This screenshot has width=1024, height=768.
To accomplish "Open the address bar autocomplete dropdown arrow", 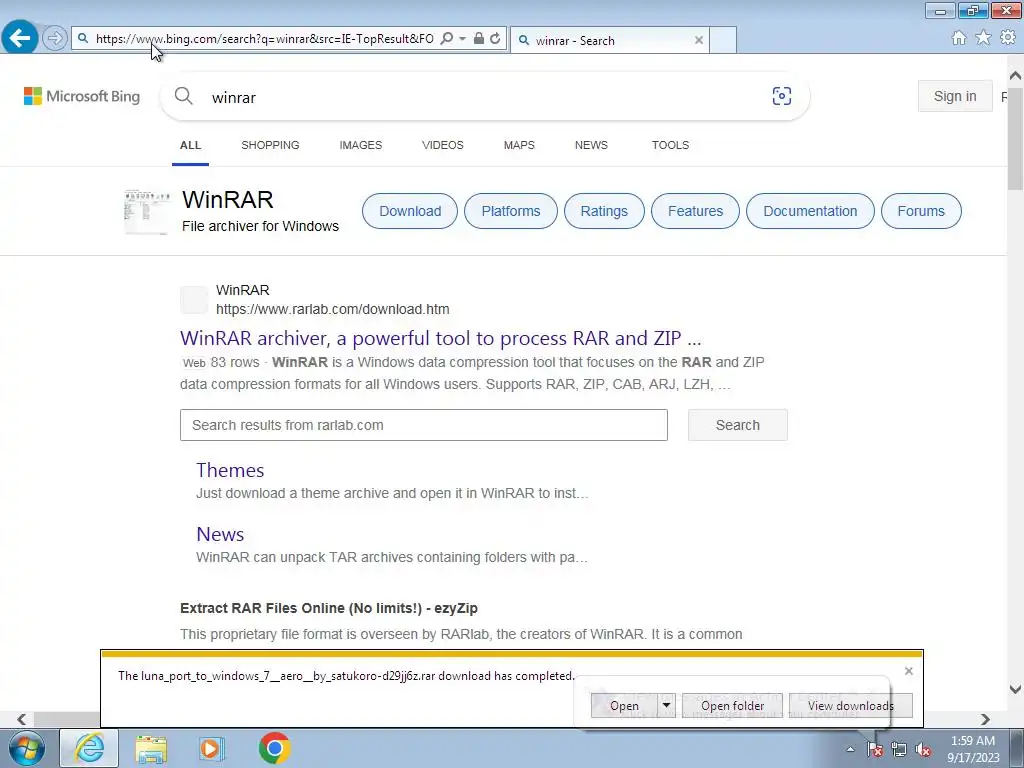I will tap(462, 39).
